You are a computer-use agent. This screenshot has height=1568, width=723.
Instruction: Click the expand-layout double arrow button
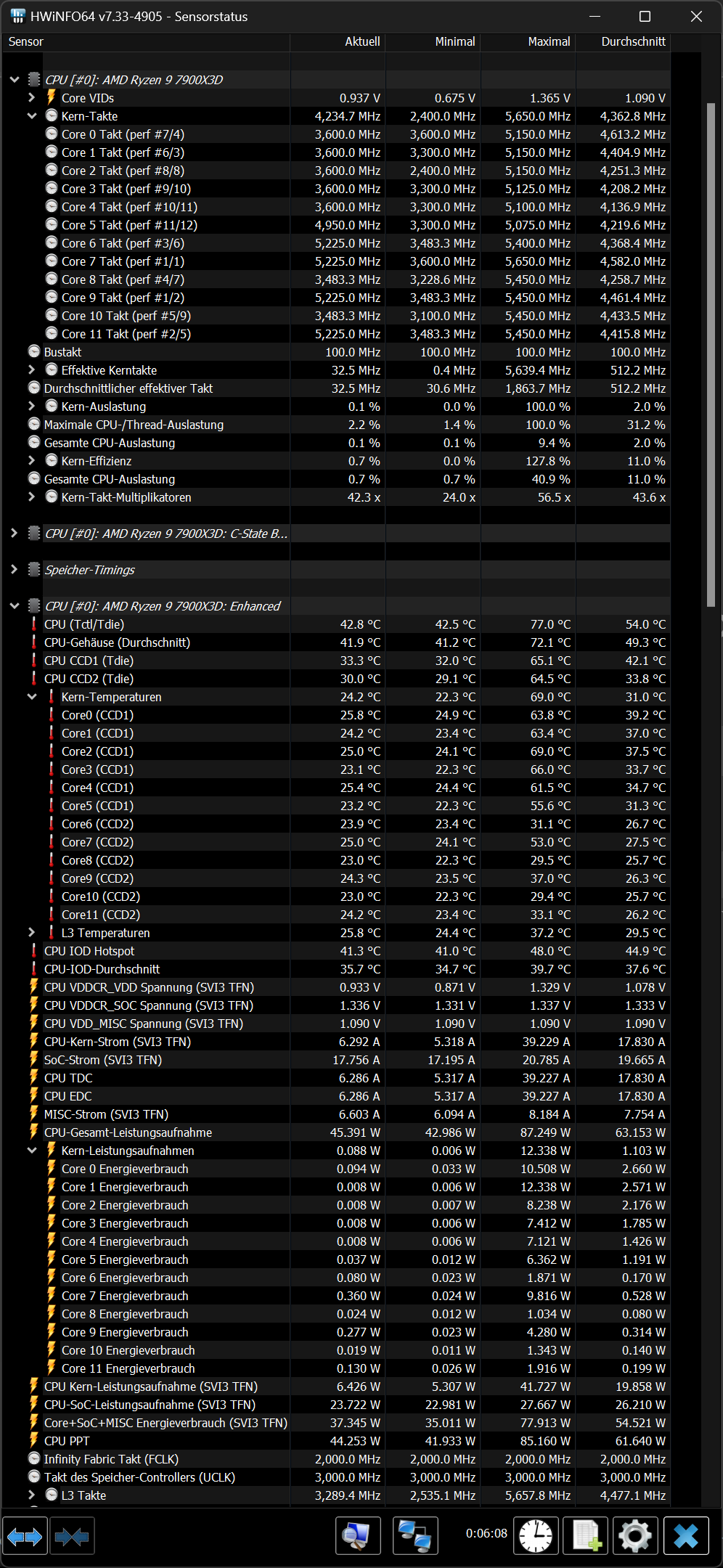click(25, 1536)
